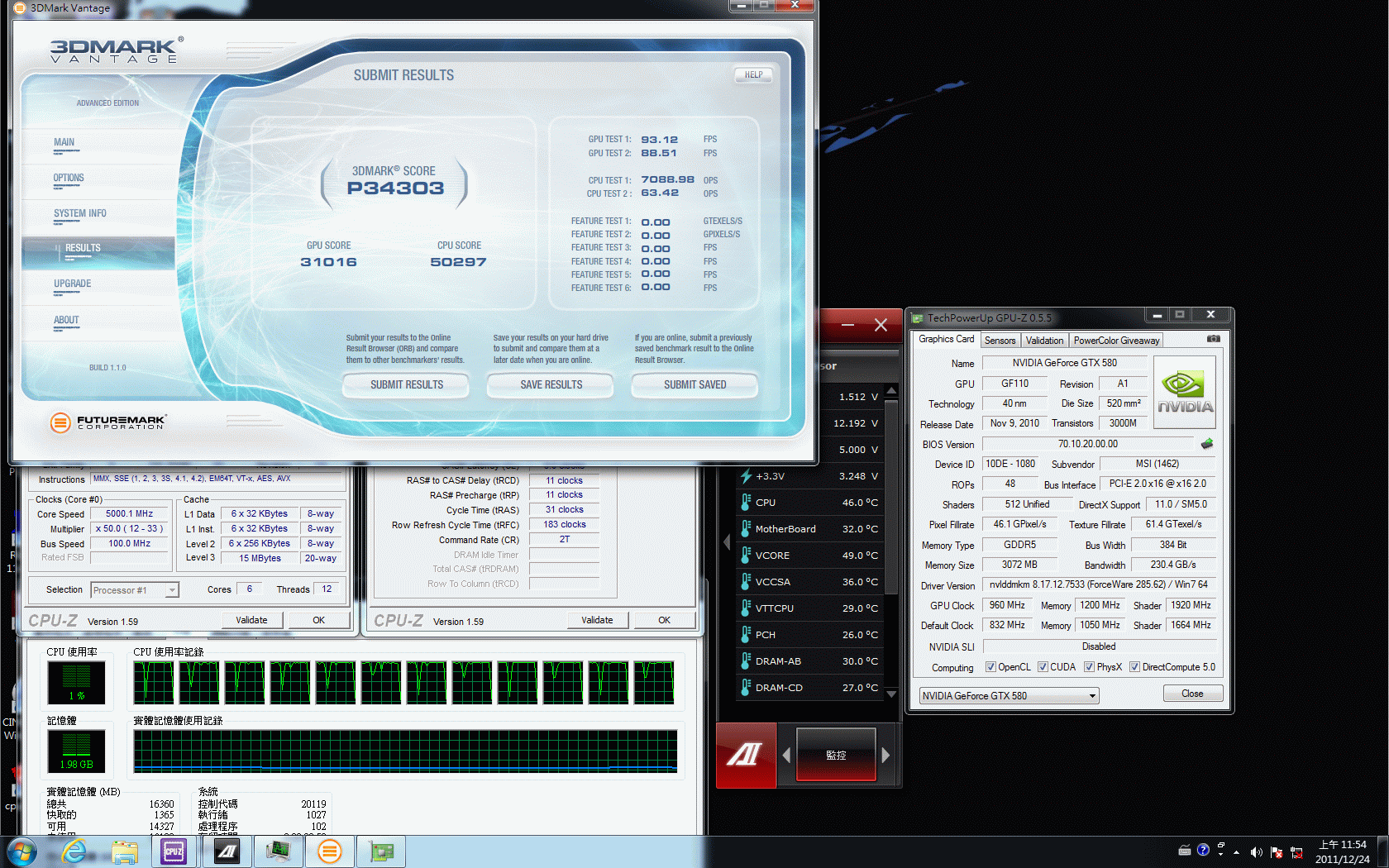Click the sensor list scroll down arrow
The height and width of the screenshot is (868, 1389).
pos(891,694)
